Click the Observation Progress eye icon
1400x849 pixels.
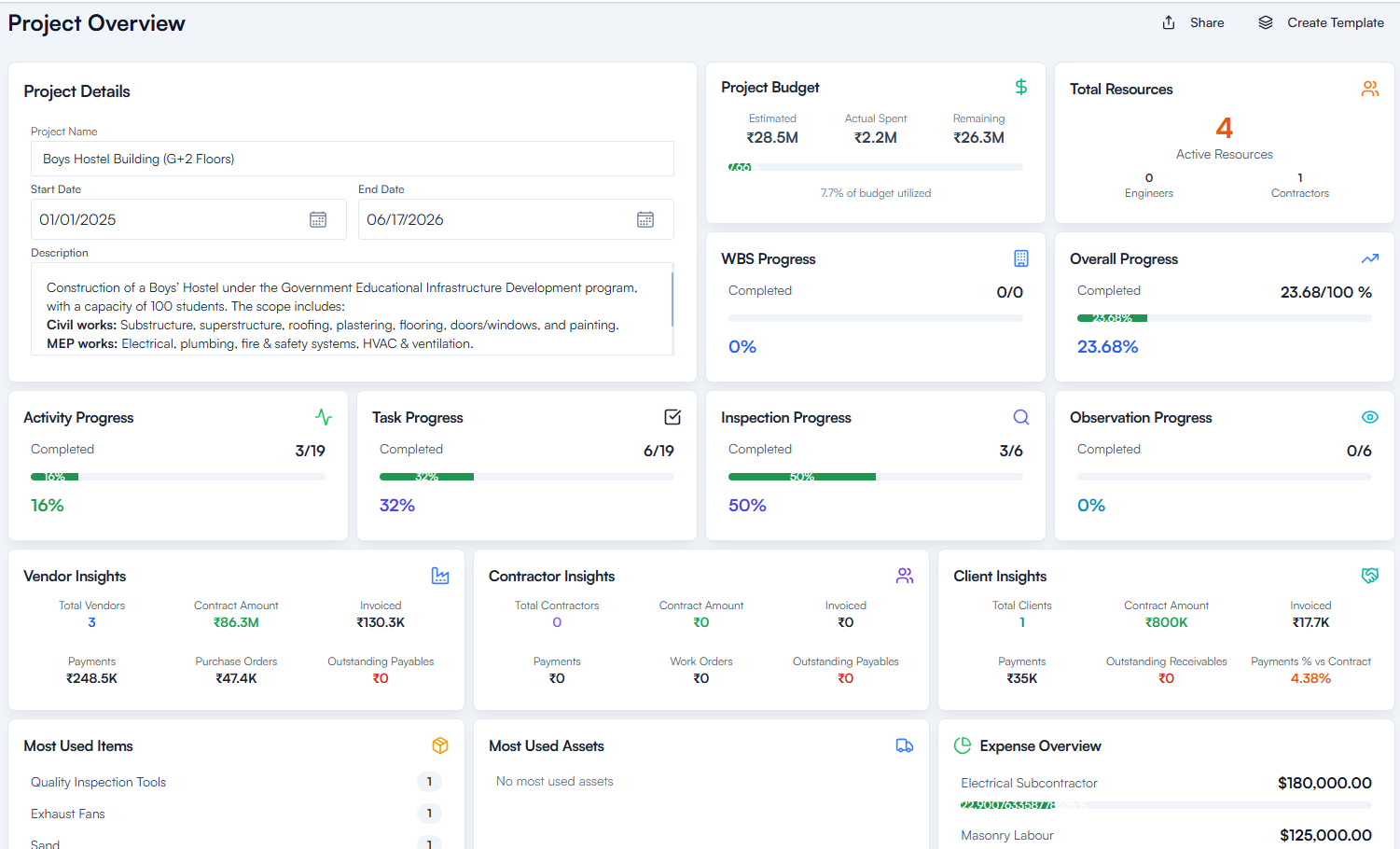point(1369,417)
